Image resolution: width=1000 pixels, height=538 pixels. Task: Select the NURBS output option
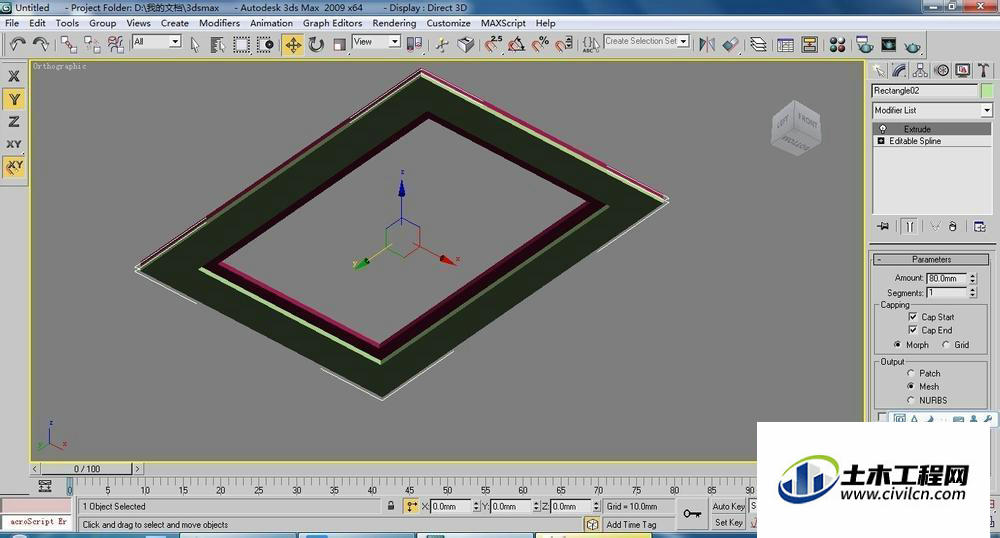(911, 400)
